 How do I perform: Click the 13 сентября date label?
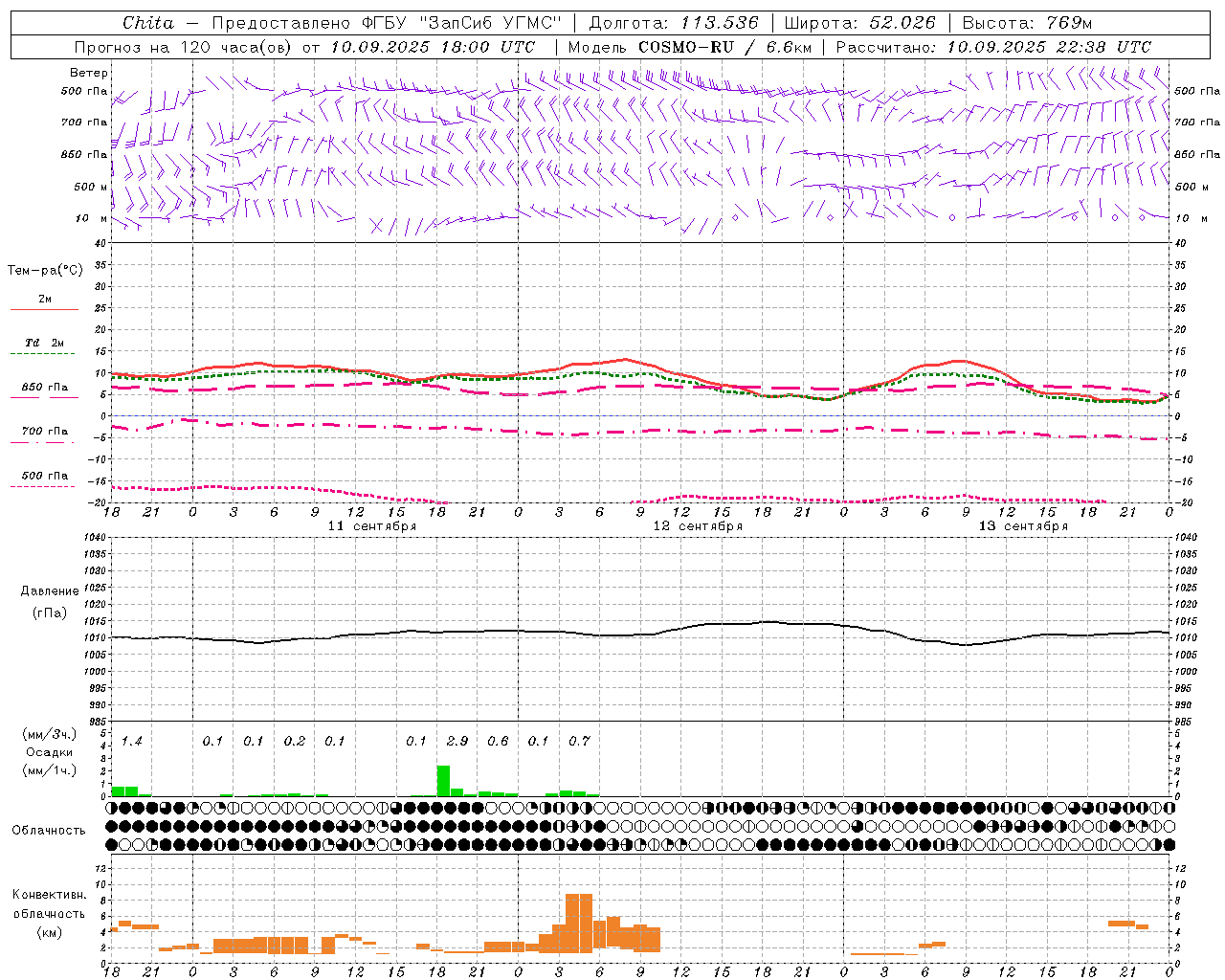[1023, 526]
